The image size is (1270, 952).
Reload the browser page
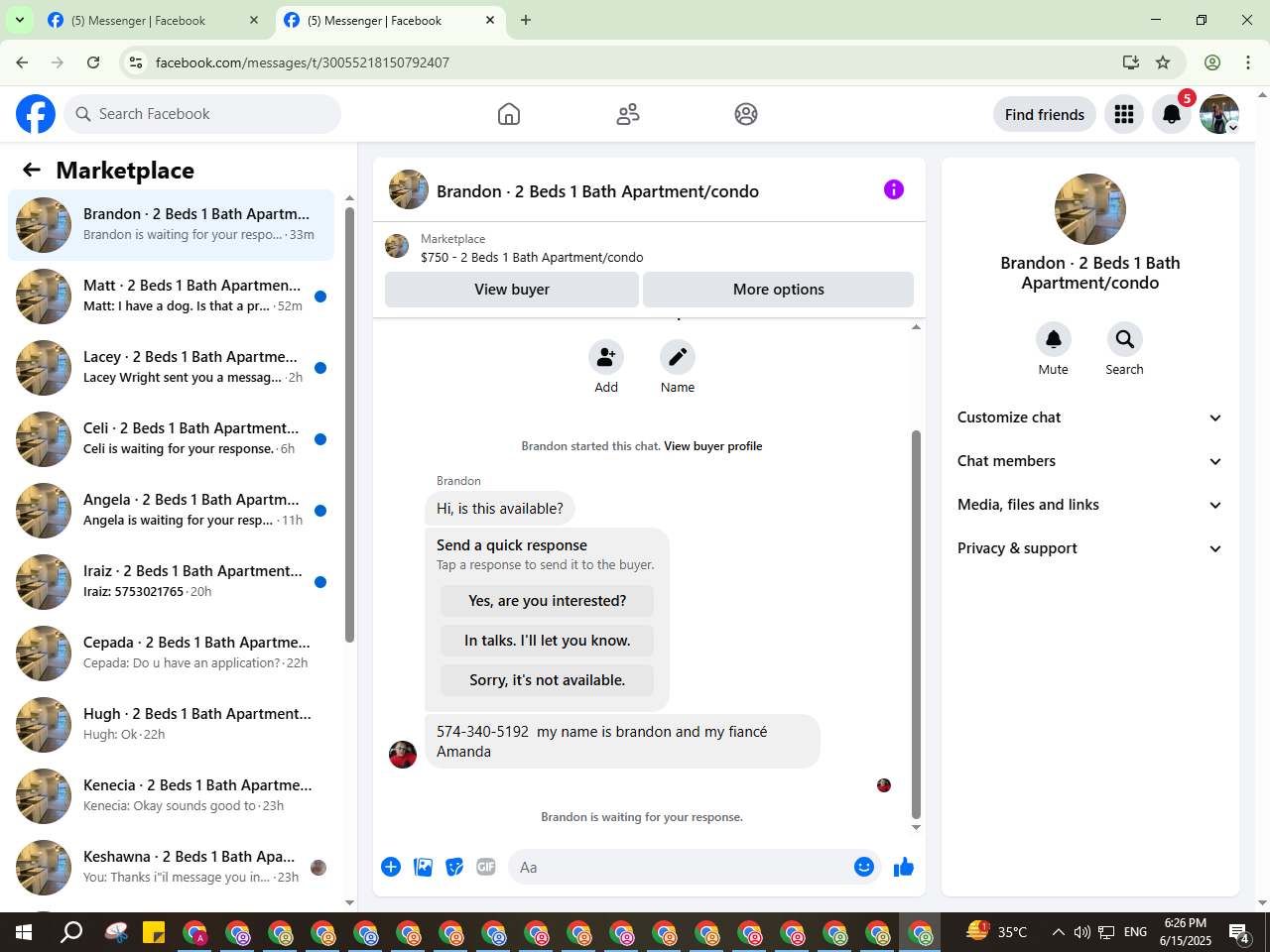[93, 62]
